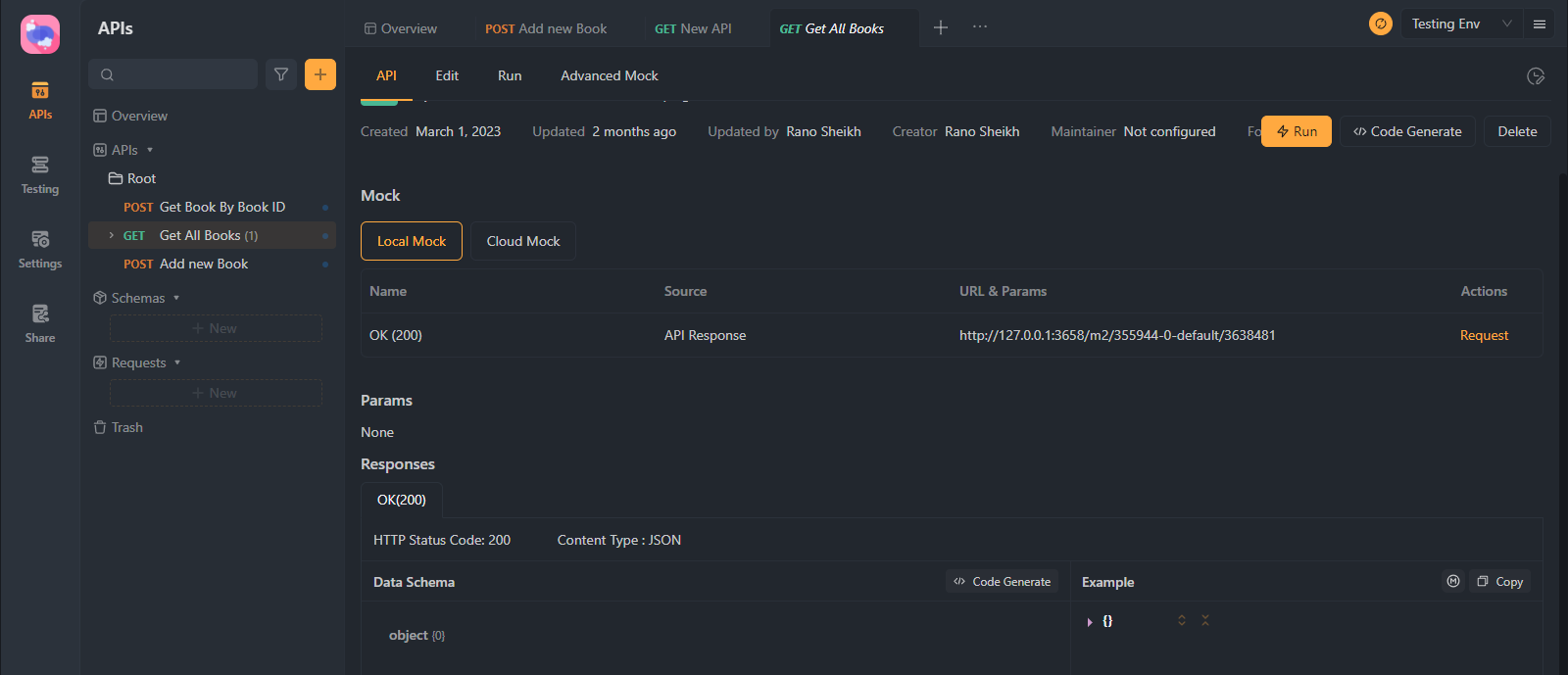Image resolution: width=1568 pixels, height=675 pixels.
Task: Click HTTP Status Code: 200 text
Action: (442, 540)
